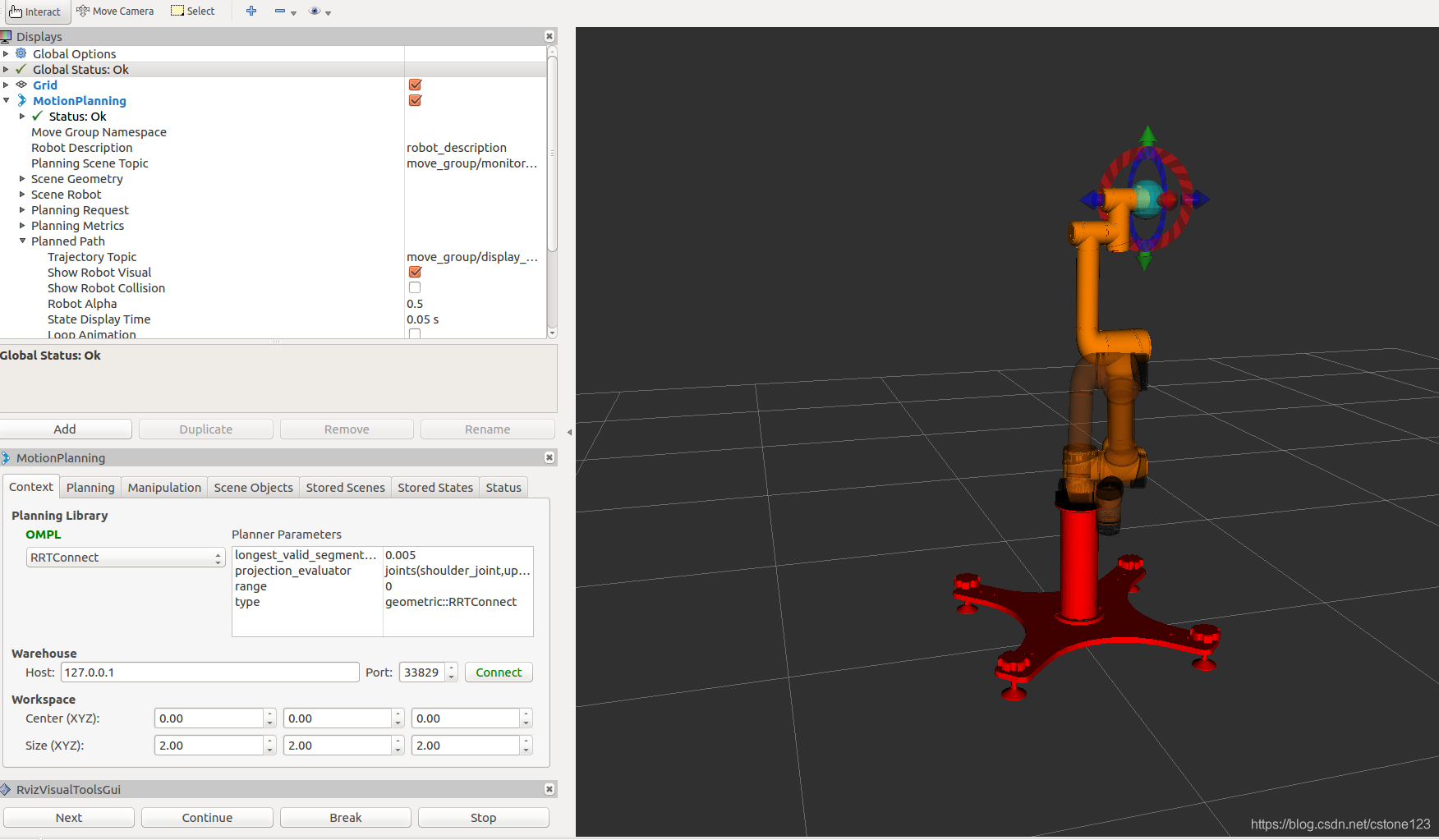Click the green down arrow of the marker
Viewport: 1439px width, 840px height.
1144,260
